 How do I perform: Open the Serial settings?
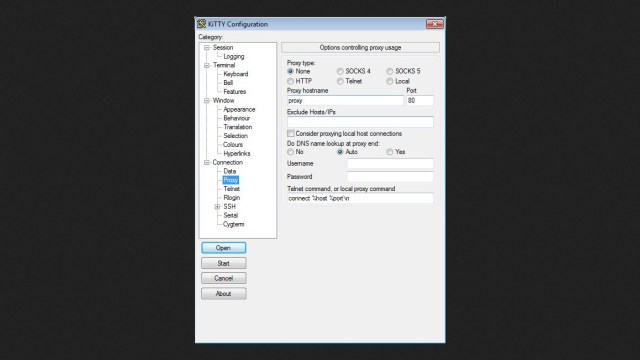[x=231, y=216]
